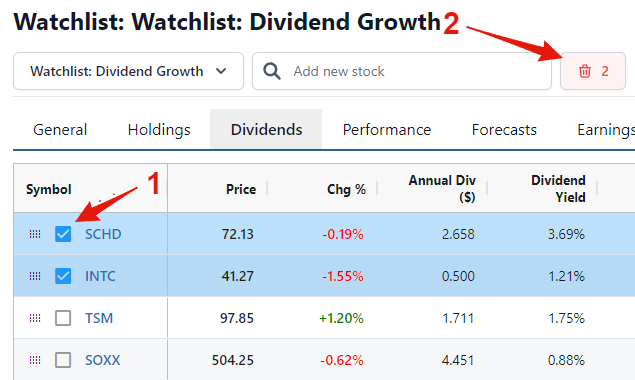Sort by Annual Div ($) column header
The image size is (635, 380).
coord(442,189)
